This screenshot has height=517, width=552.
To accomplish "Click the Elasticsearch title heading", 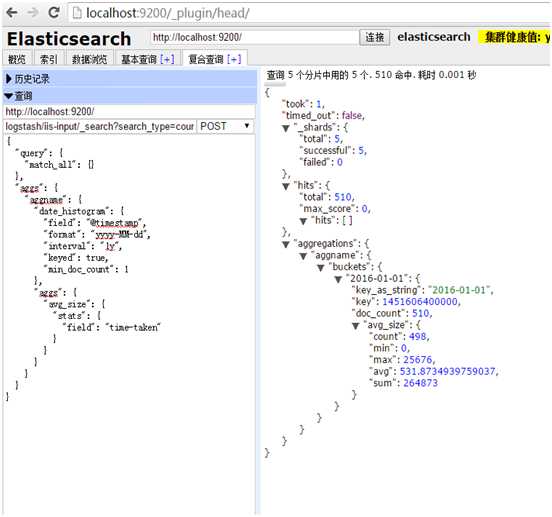I will (x=69, y=39).
